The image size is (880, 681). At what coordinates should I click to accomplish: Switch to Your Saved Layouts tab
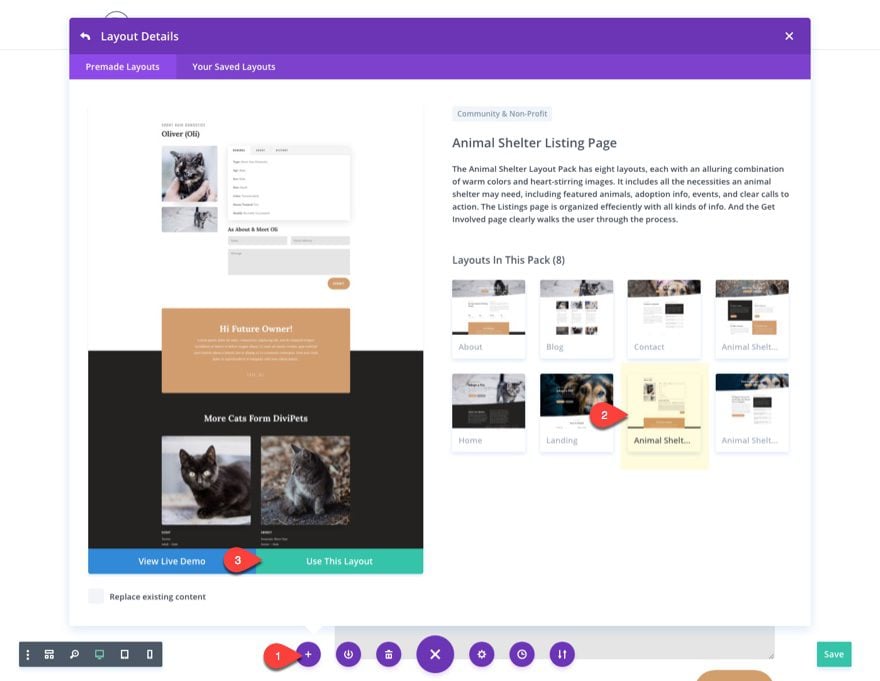tap(233, 67)
